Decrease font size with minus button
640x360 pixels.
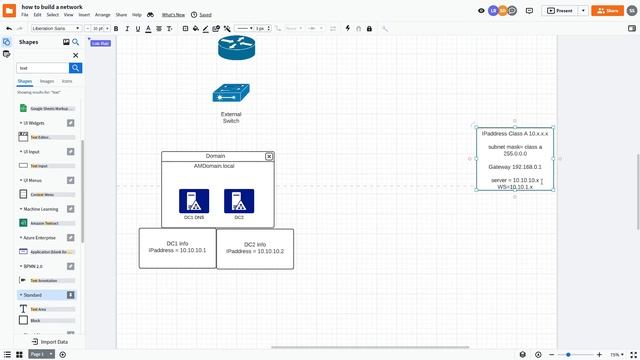tap(87, 29)
